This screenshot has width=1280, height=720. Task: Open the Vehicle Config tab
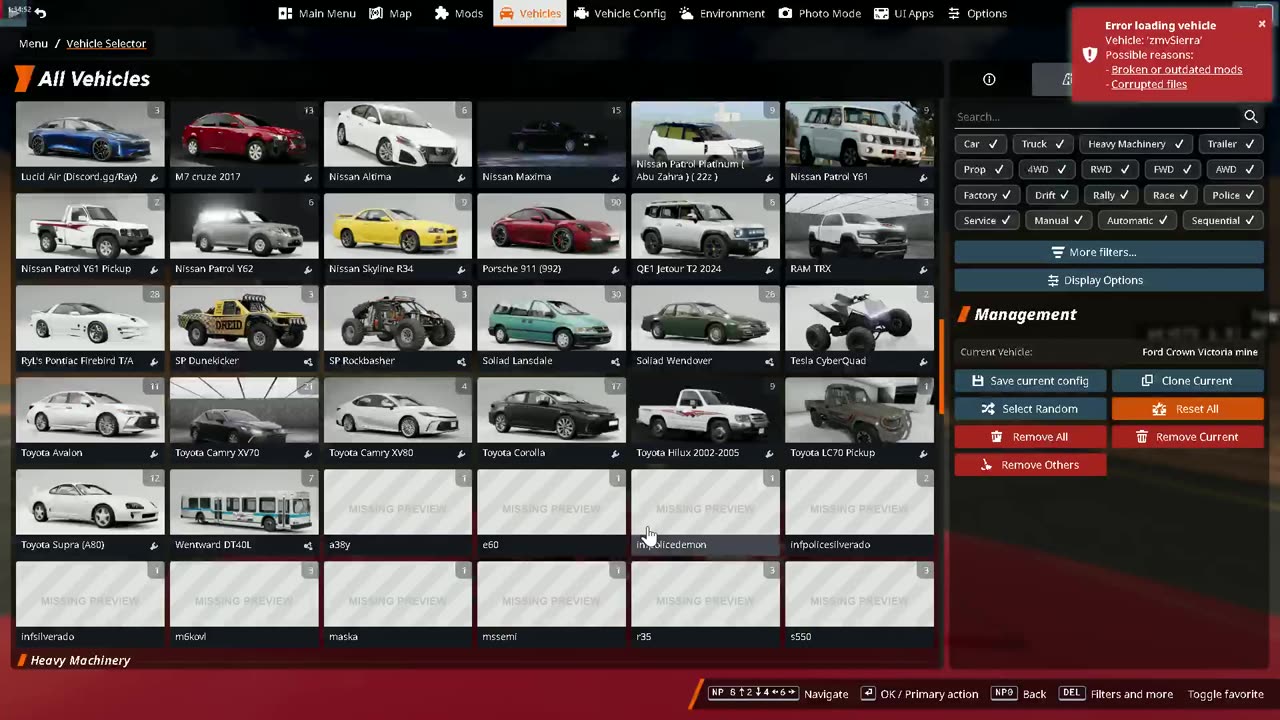click(620, 13)
